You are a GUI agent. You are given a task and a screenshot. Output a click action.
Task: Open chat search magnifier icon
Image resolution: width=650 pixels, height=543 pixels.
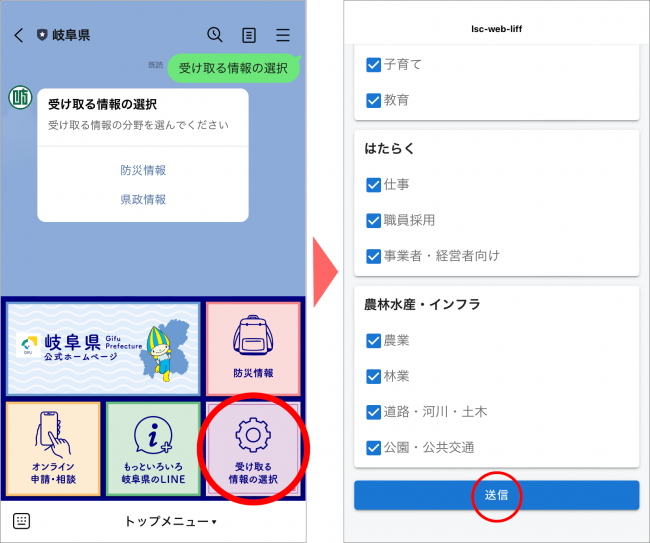[x=215, y=35]
